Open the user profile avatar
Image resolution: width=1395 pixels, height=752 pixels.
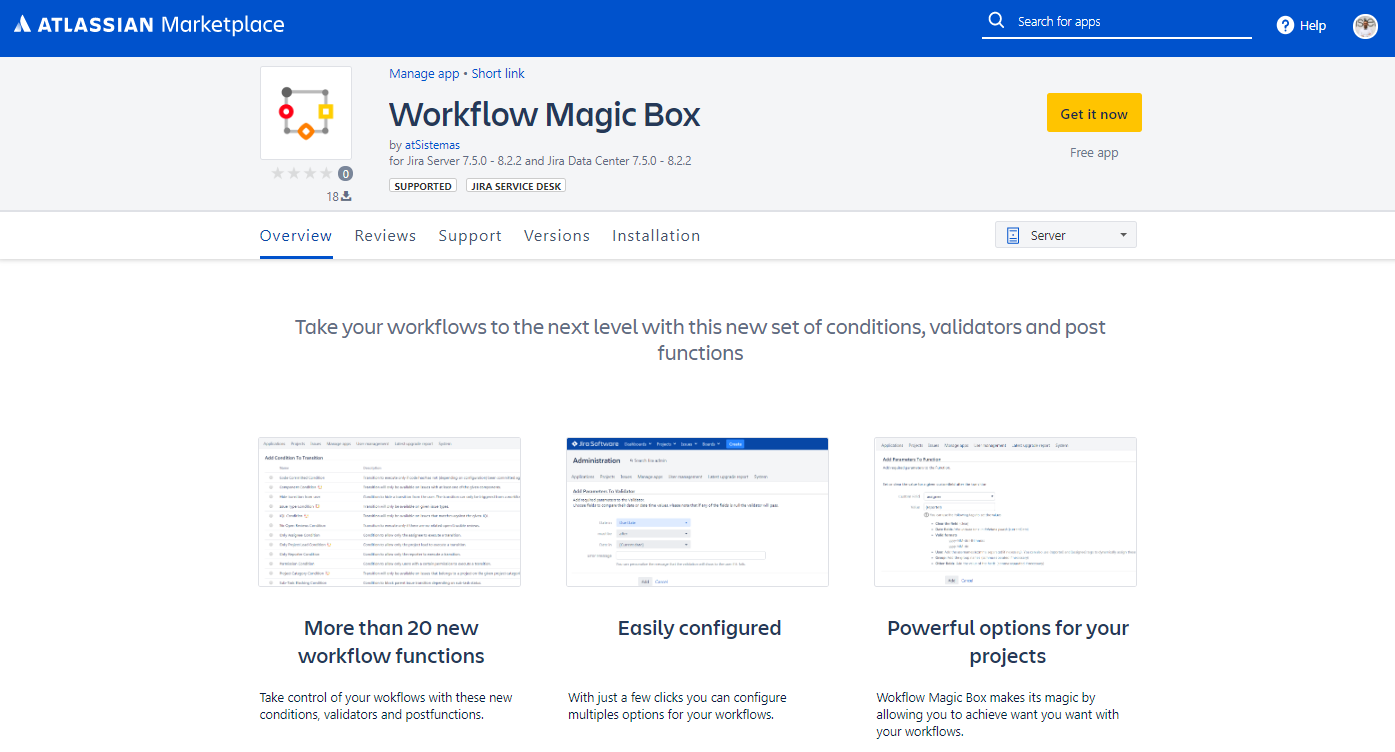tap(1365, 26)
